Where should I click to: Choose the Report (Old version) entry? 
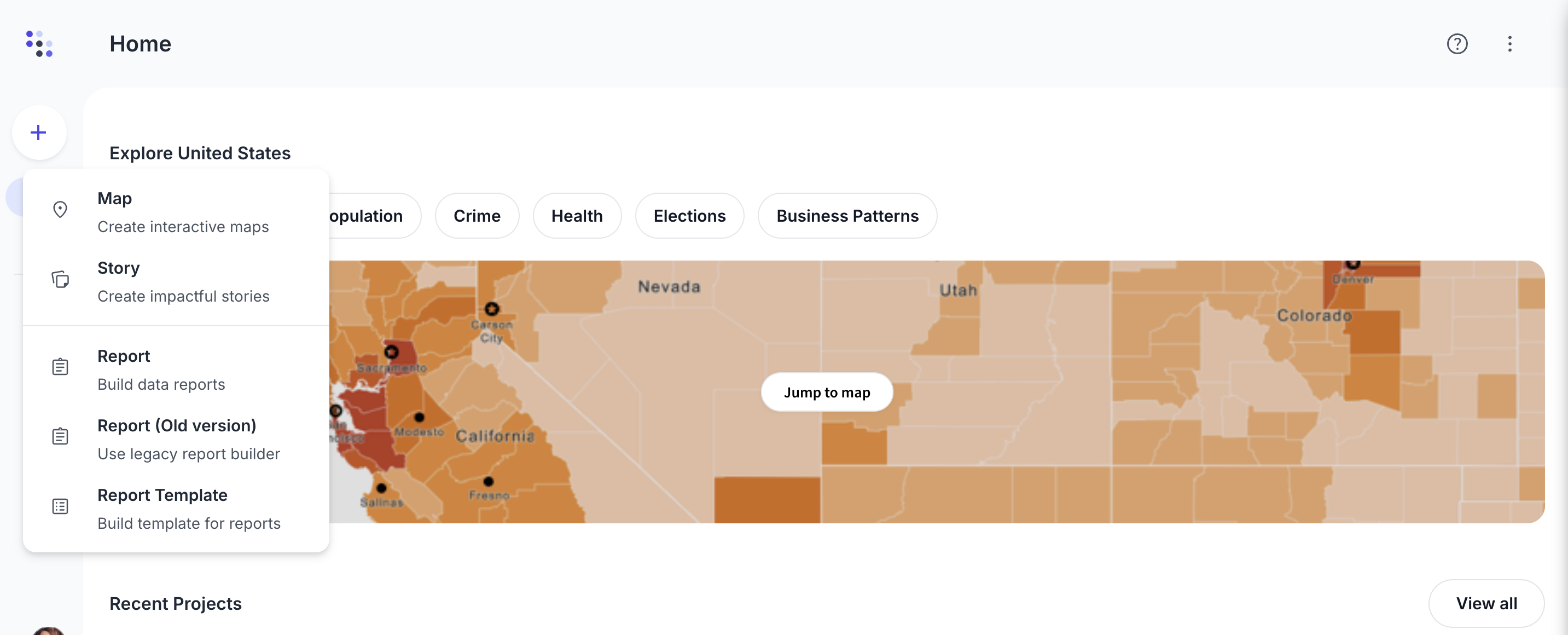tap(189, 439)
